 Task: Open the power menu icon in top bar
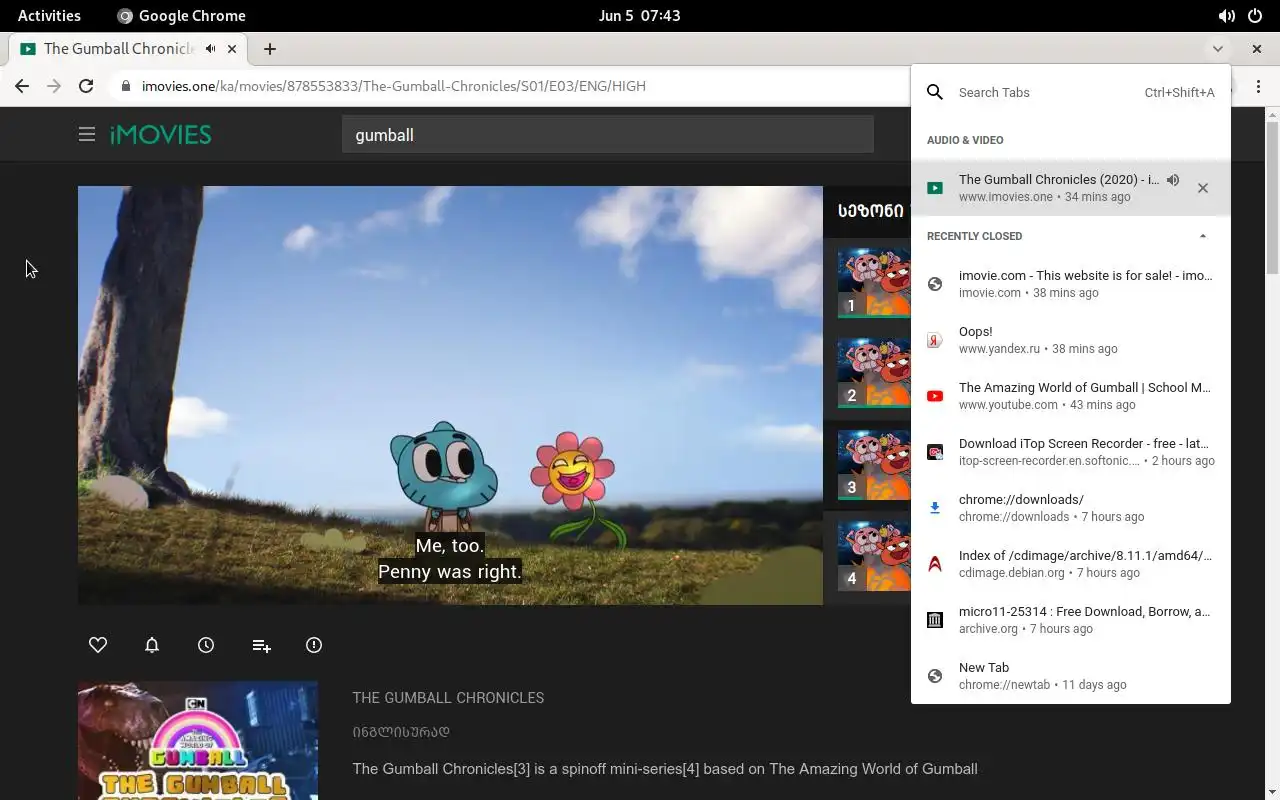tap(1255, 16)
